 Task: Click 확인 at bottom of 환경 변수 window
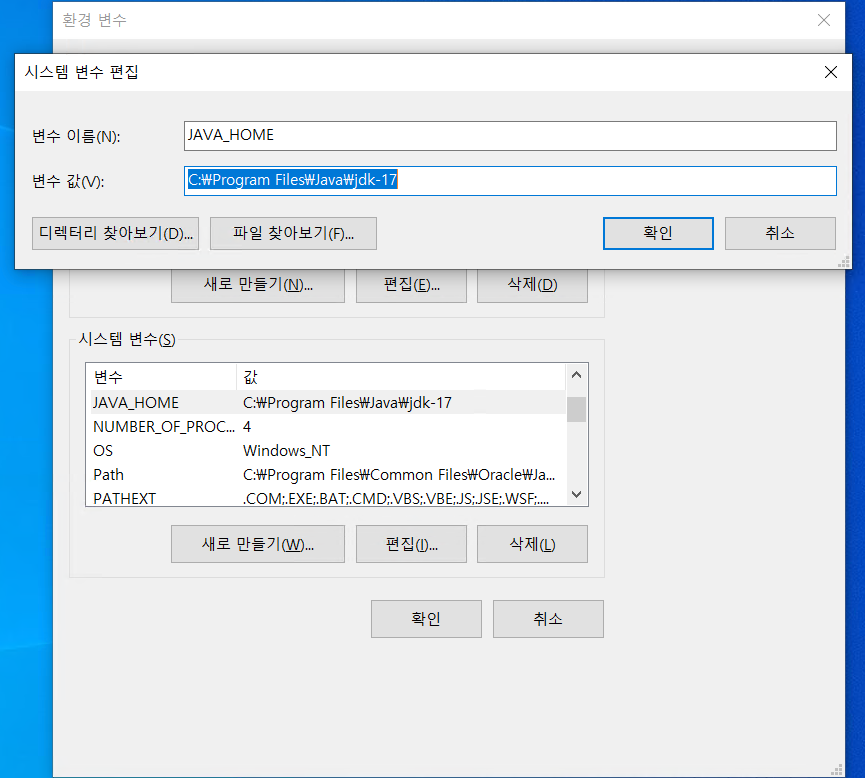[426, 619]
